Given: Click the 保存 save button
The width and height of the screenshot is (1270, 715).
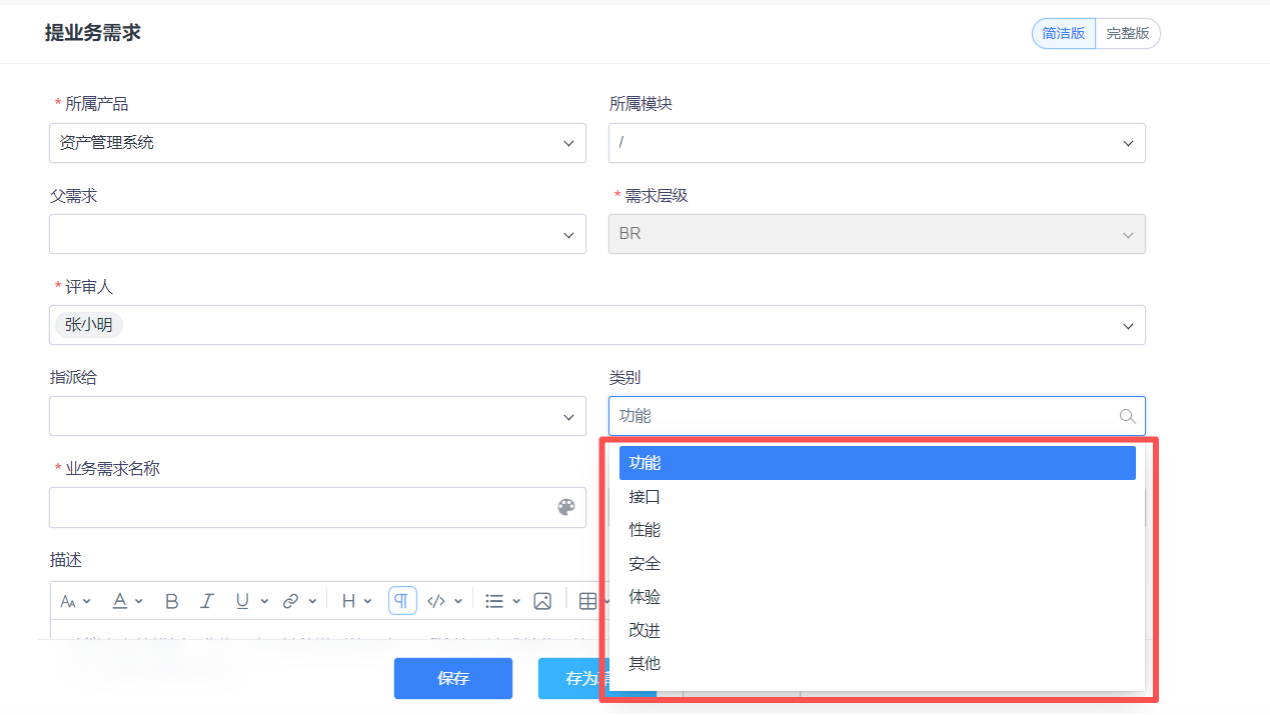Looking at the screenshot, I should [x=453, y=678].
